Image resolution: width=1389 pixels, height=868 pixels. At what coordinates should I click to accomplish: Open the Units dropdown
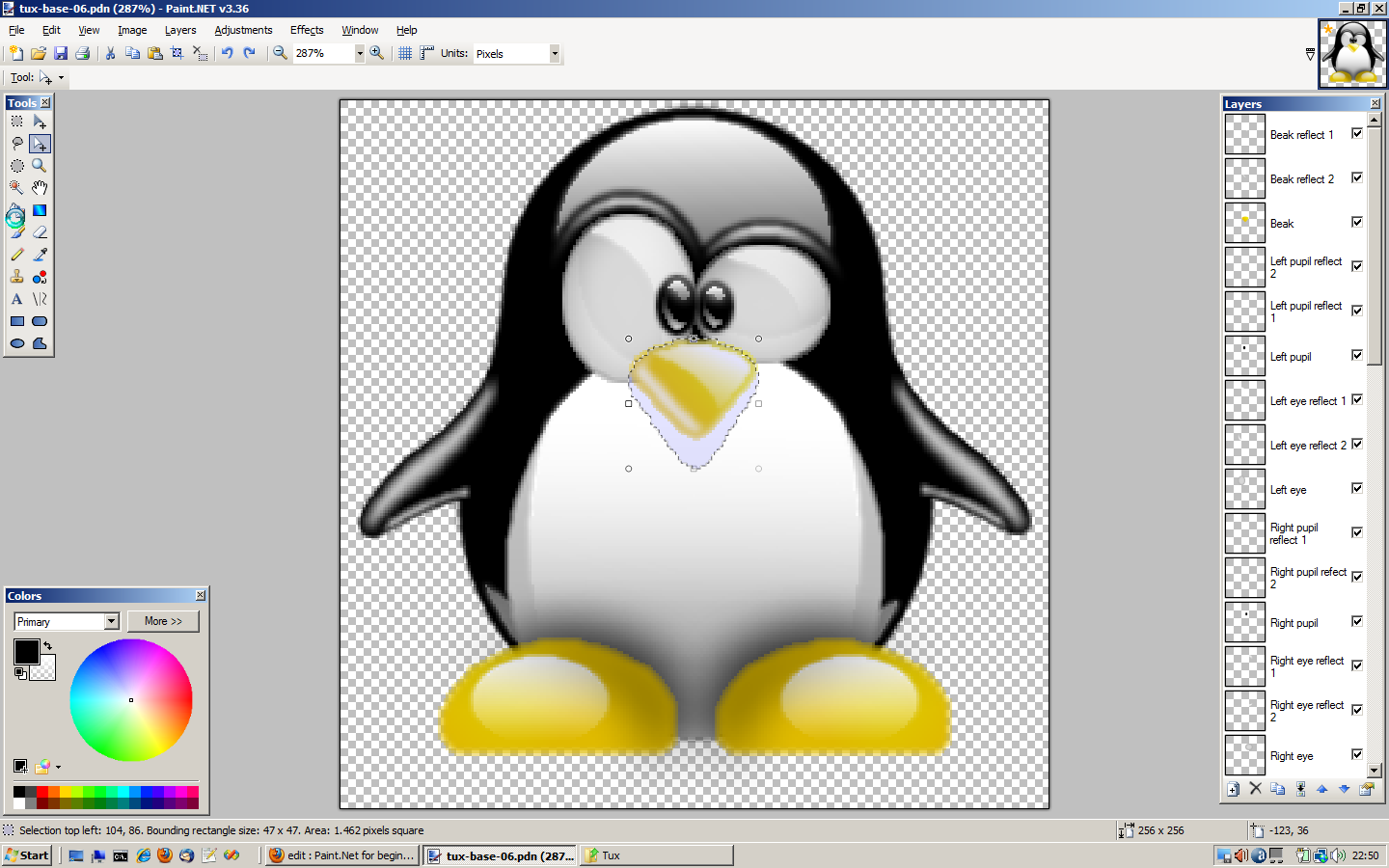(x=555, y=54)
